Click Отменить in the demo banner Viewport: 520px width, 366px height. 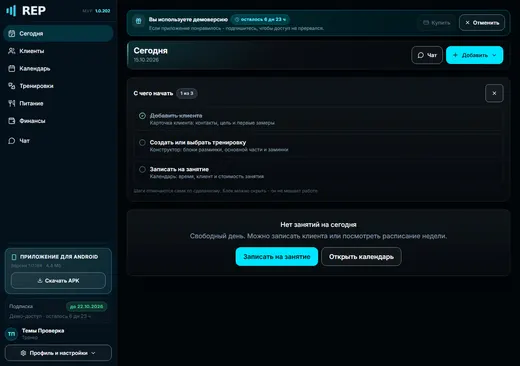482,23
